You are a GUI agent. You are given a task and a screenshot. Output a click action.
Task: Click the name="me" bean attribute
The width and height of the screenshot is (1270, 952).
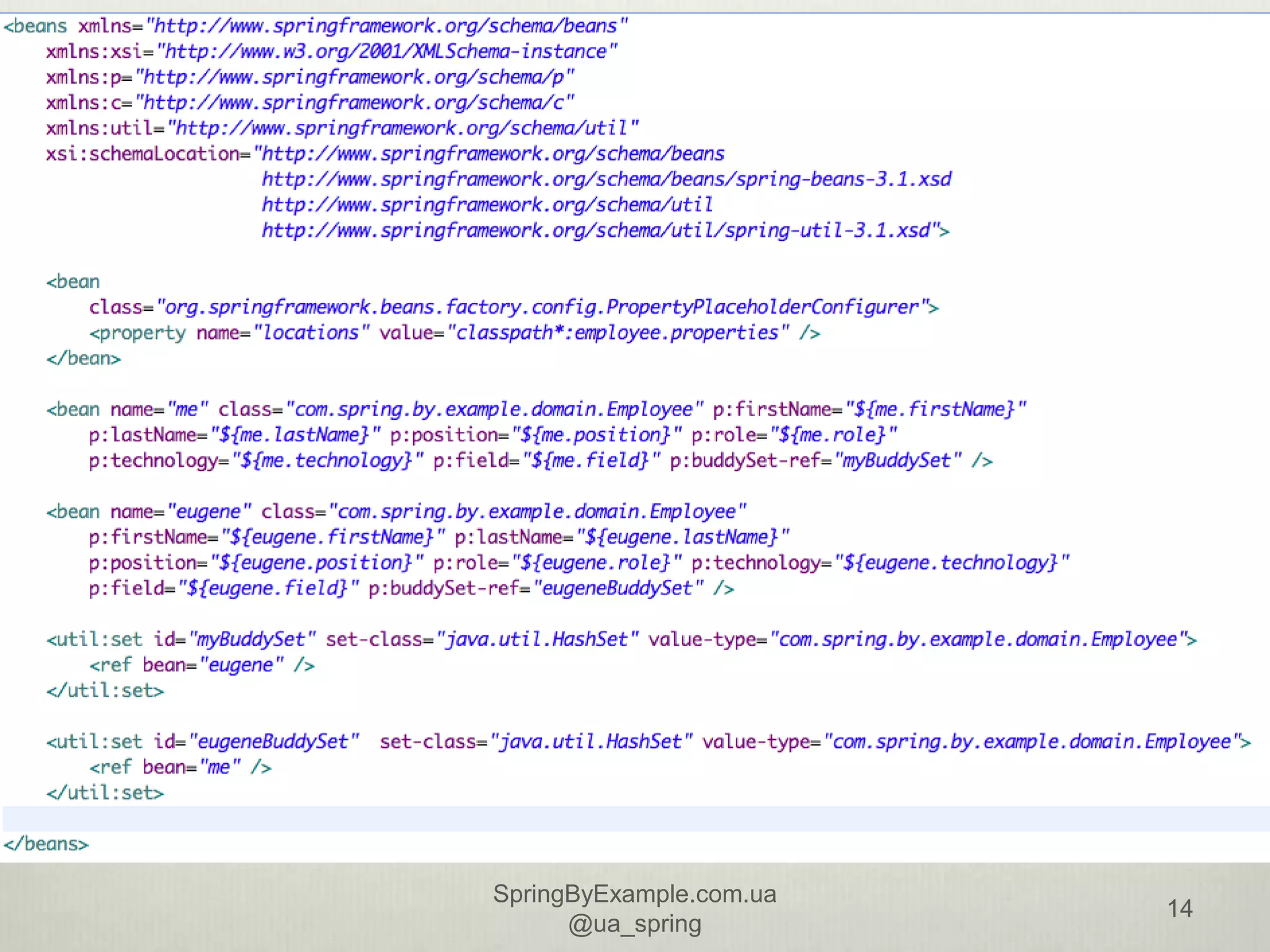(159, 410)
